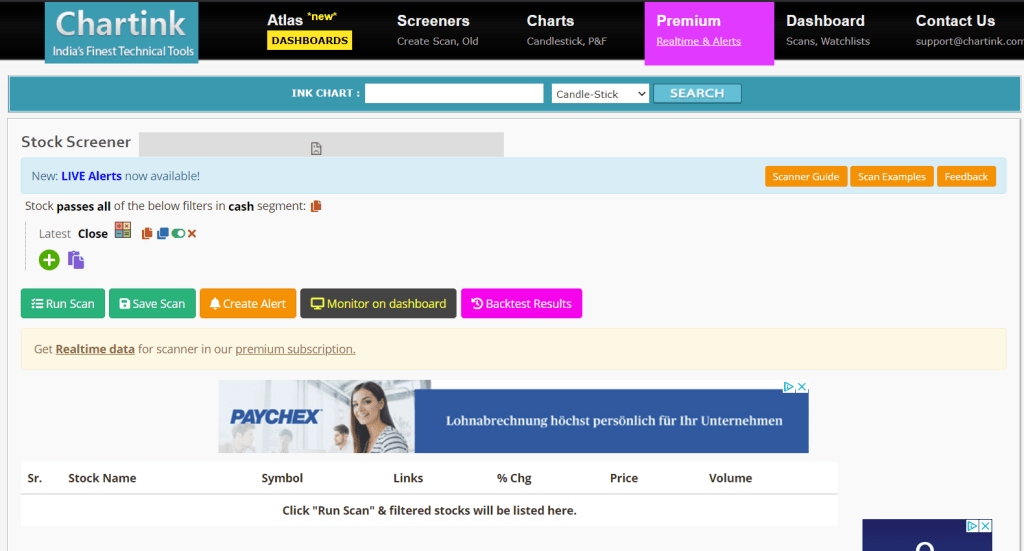Change the 'passes all' filter condition
The image size is (1024, 551).
tap(83, 206)
